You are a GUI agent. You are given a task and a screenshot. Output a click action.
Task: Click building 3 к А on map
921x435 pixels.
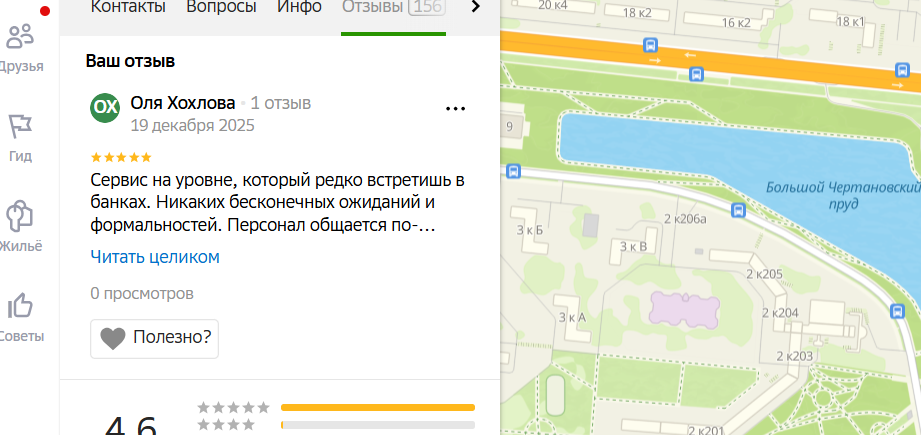point(573,318)
